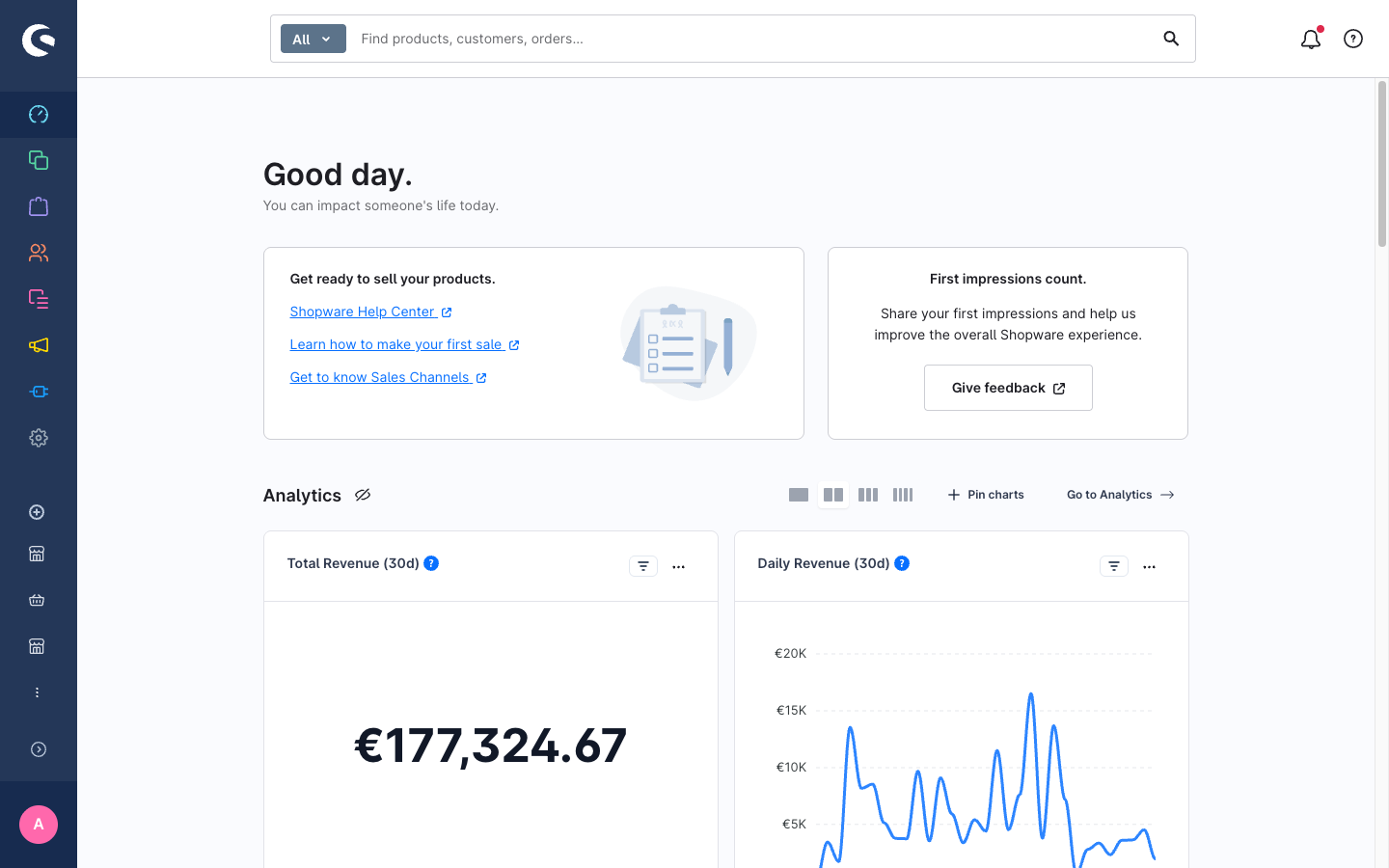Open the Dashboard sidebar icon
Screen dimensions: 1389x868
39,115
